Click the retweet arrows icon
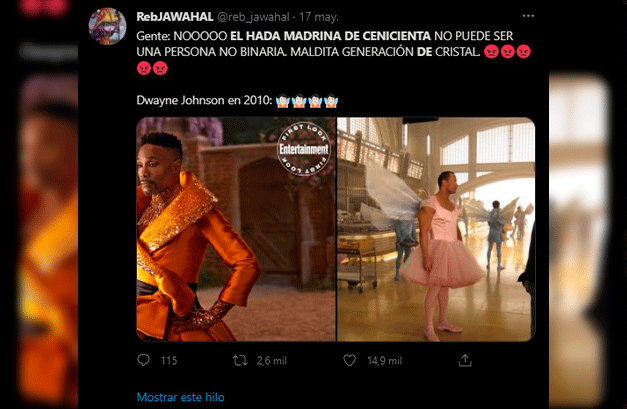The height and width of the screenshot is (409, 627). tap(240, 361)
